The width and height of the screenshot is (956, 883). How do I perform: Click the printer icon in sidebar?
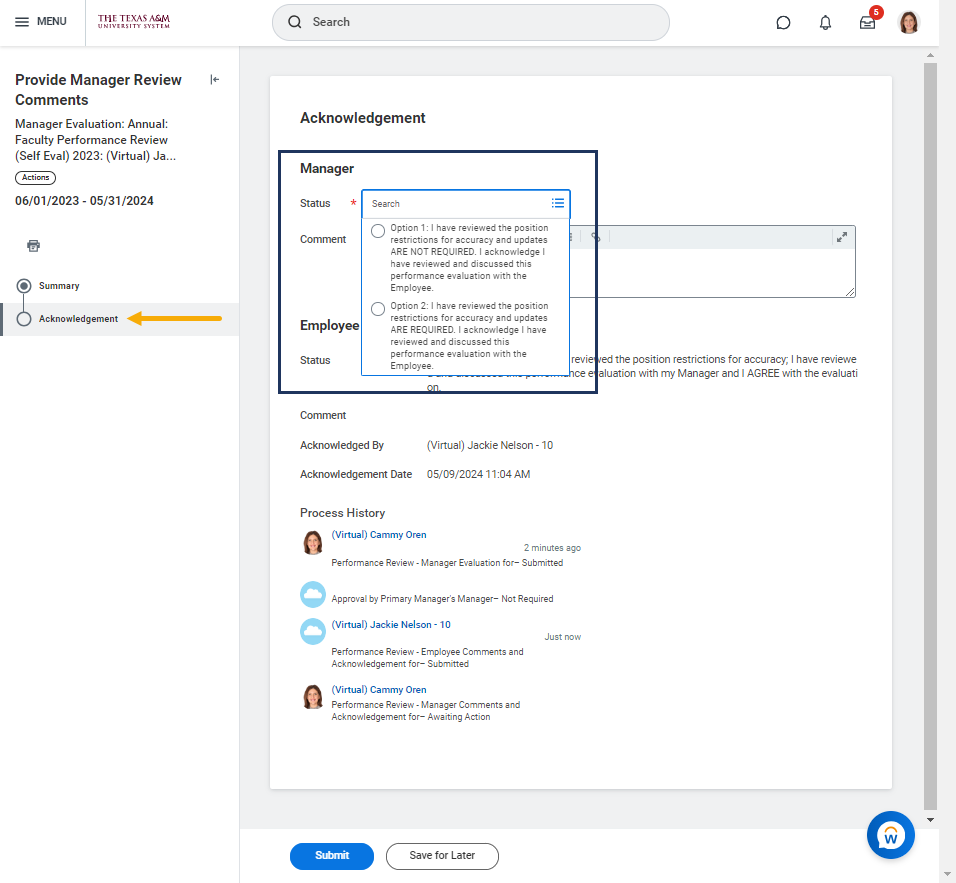click(x=33, y=246)
